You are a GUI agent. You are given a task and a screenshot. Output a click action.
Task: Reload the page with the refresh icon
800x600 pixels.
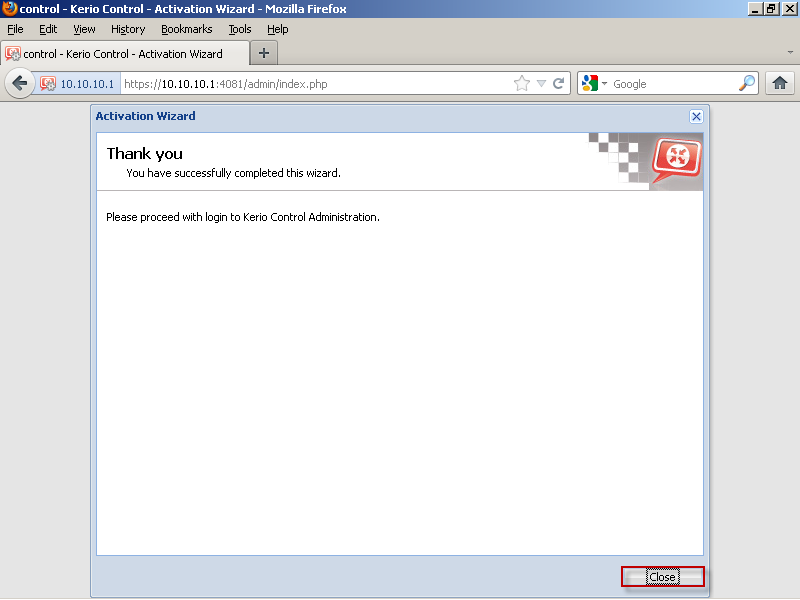tap(559, 83)
